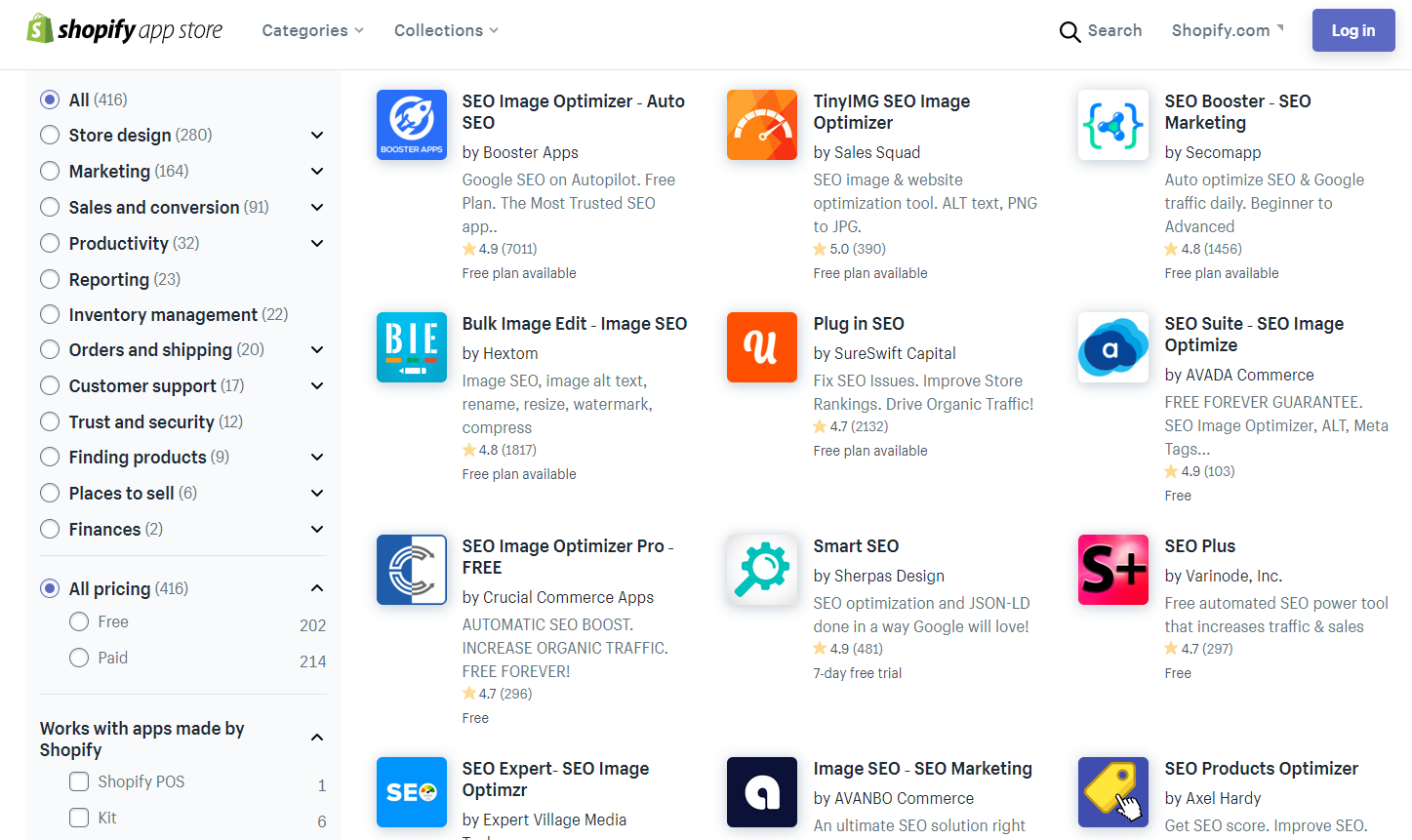Select the Paid pricing option
The width and height of the screenshot is (1412, 840).
79,658
